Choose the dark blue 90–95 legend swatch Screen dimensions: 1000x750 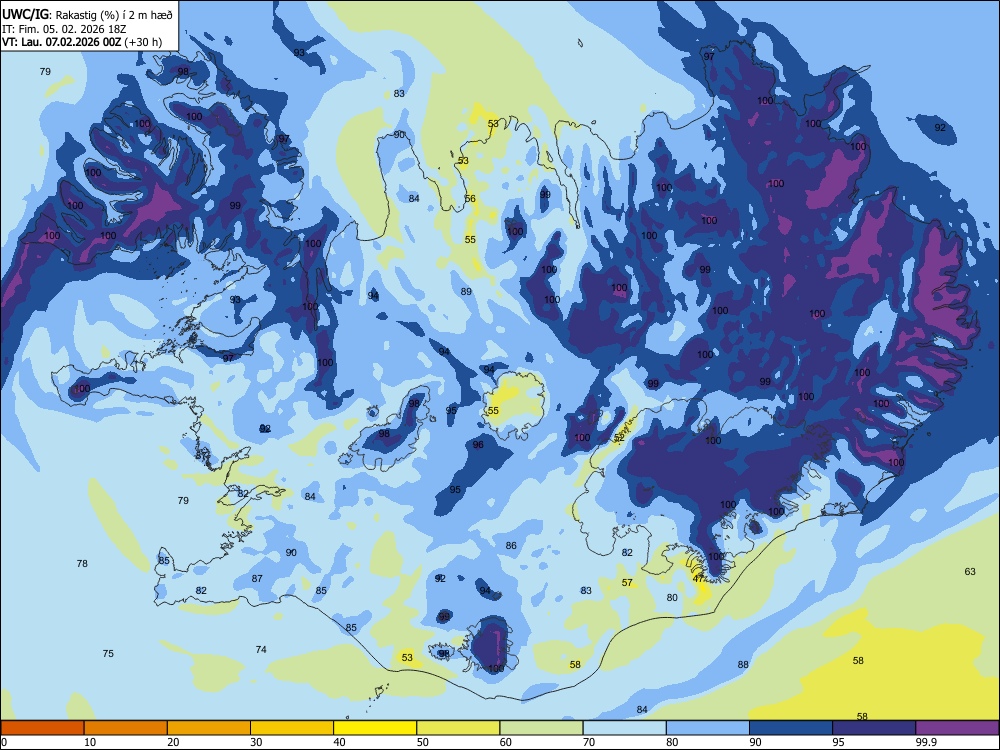791,728
